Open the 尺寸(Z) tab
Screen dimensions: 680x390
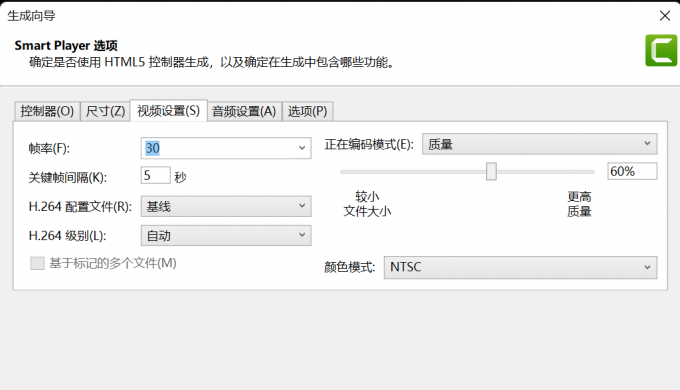click(x=105, y=111)
